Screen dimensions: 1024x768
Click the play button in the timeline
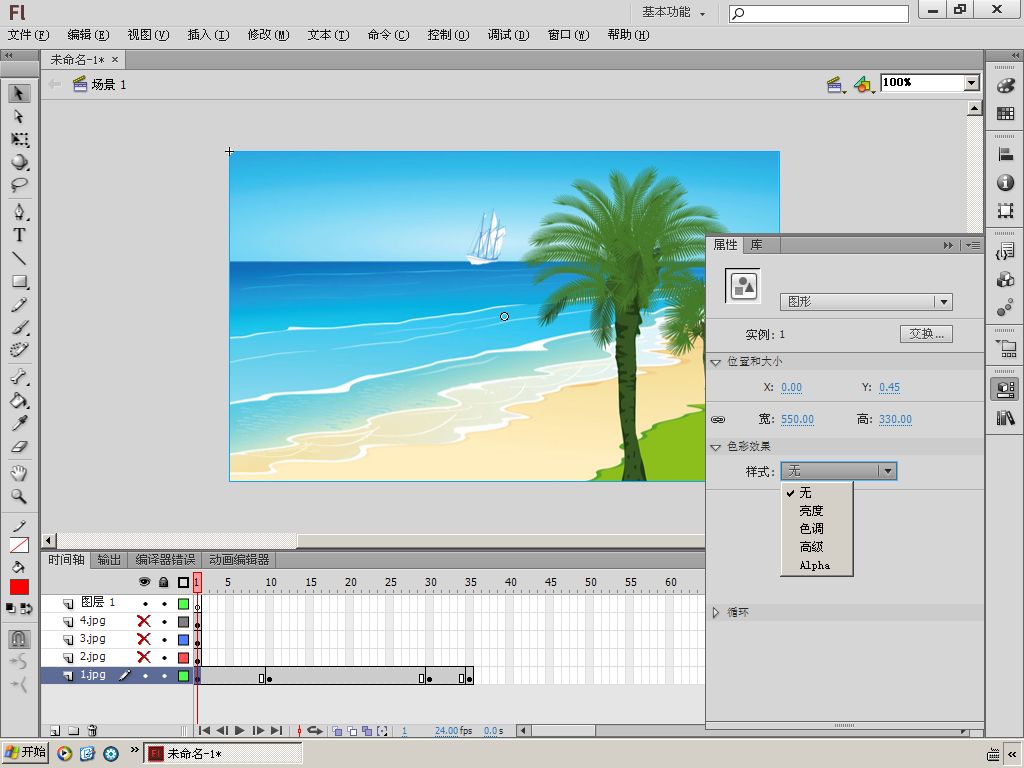(240, 731)
